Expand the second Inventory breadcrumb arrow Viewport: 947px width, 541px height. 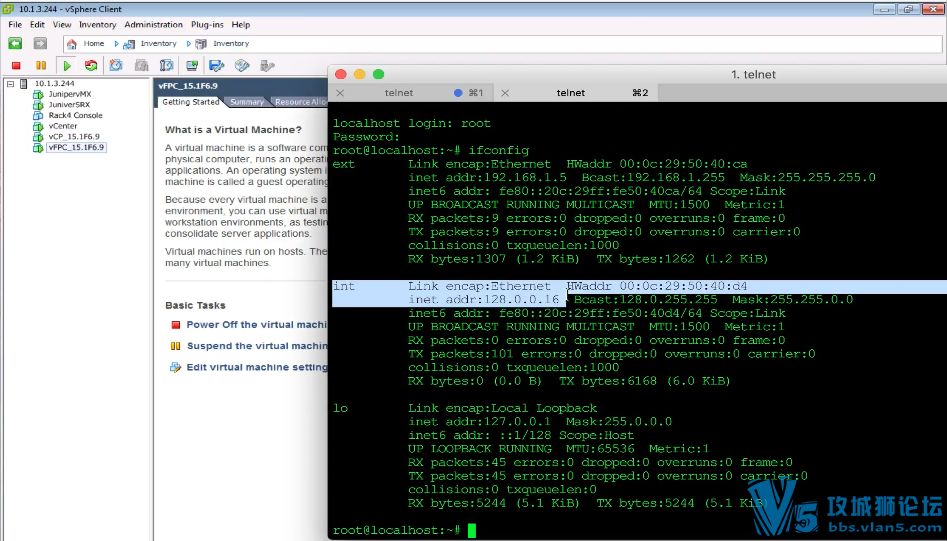(188, 44)
